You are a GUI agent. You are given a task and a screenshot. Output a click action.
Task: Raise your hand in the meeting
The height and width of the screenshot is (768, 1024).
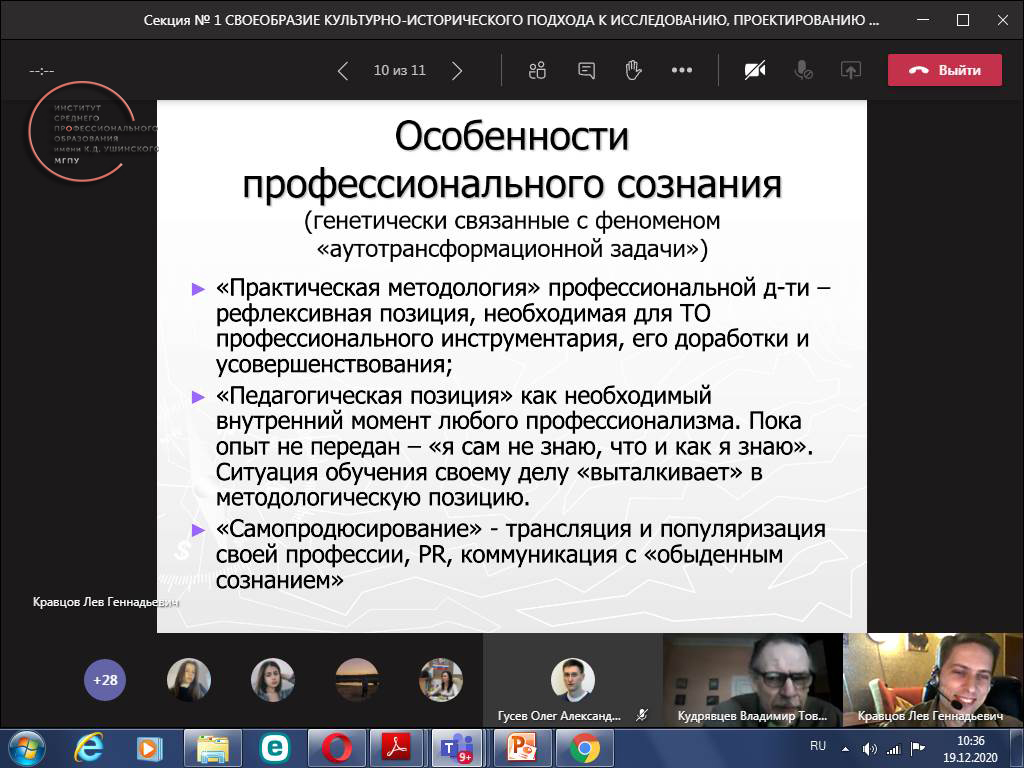(x=633, y=70)
